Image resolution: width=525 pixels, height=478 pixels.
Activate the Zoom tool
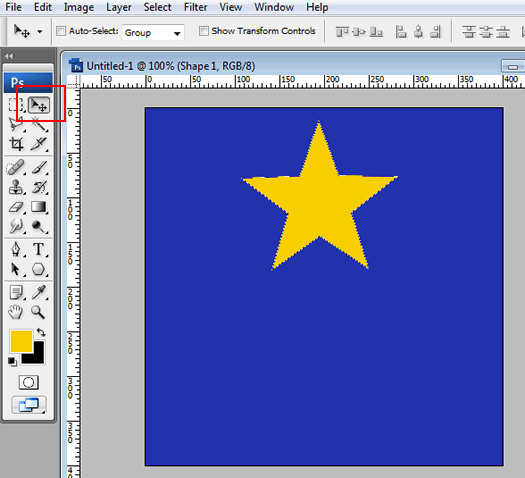(38, 312)
